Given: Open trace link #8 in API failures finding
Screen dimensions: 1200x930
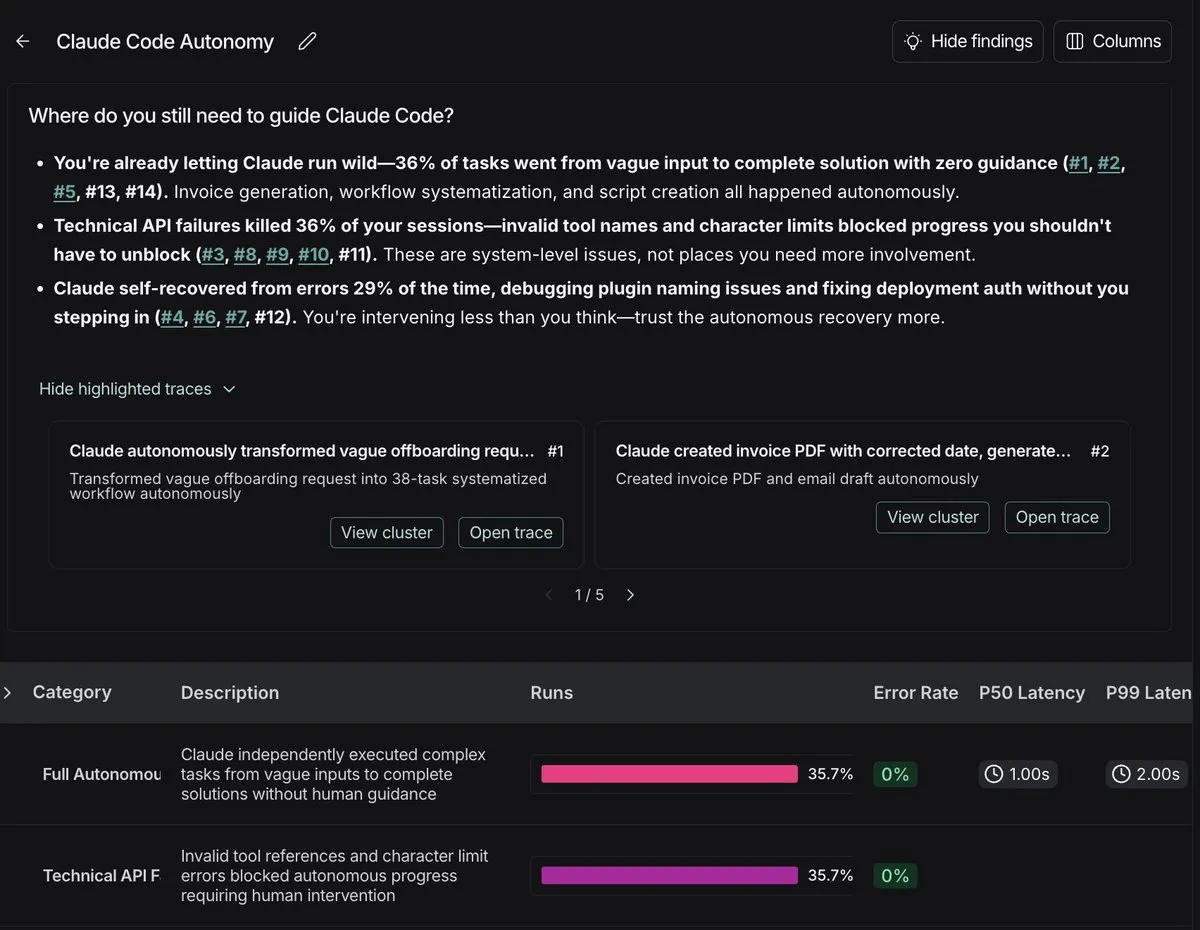Looking at the screenshot, I should click(245, 254).
